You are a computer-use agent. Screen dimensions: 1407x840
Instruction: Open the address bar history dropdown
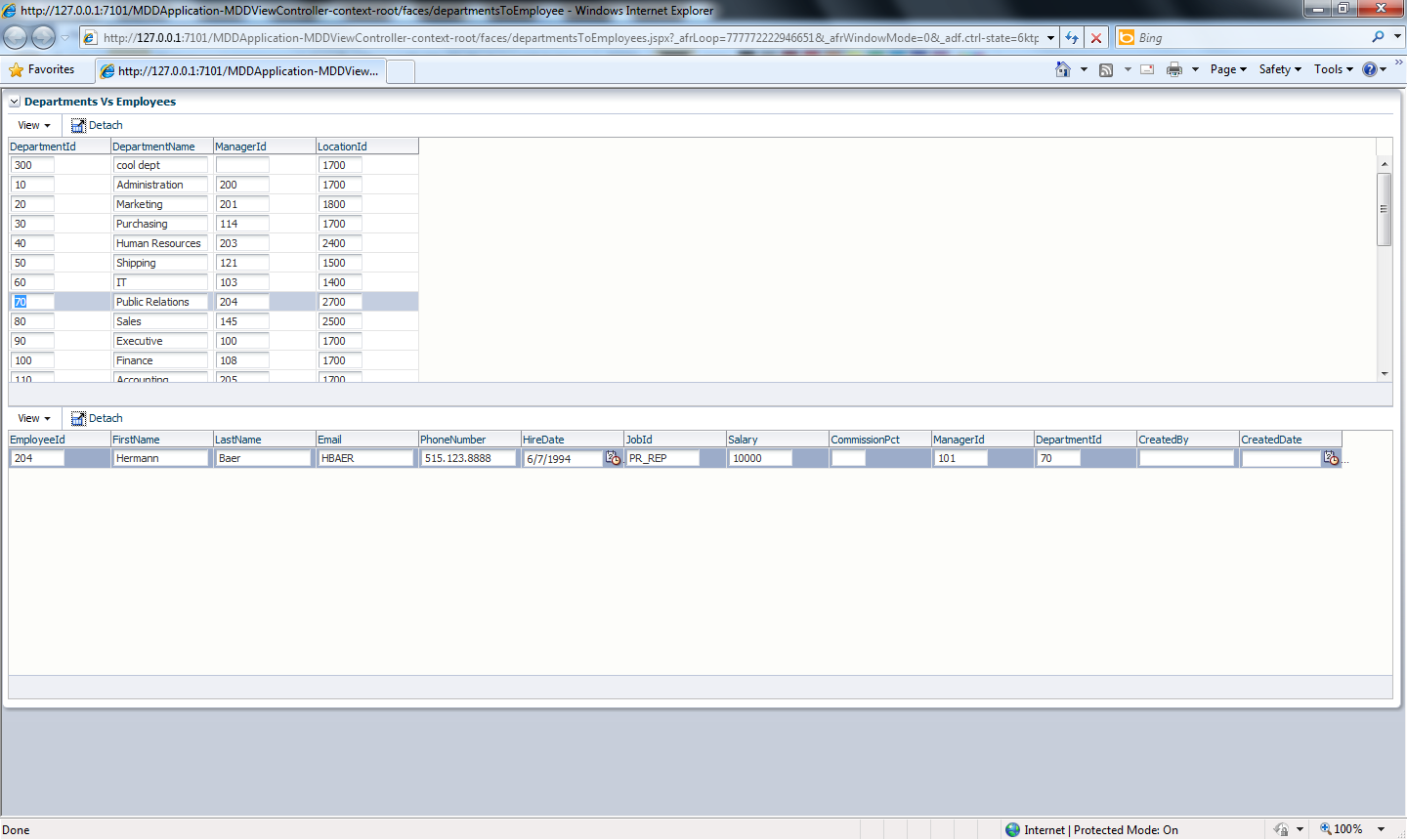[x=1050, y=37]
